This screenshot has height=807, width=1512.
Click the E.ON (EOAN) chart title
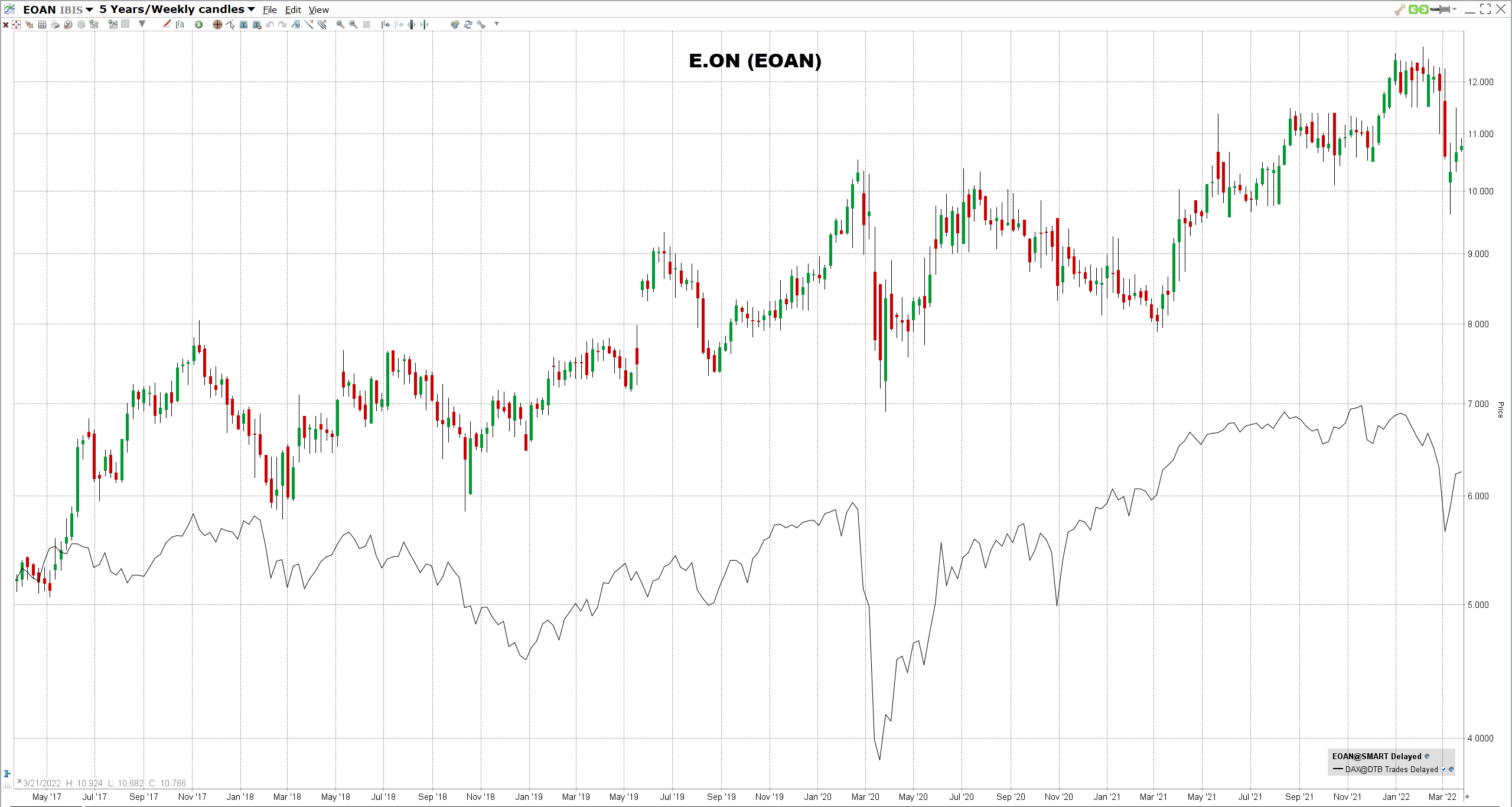(755, 61)
